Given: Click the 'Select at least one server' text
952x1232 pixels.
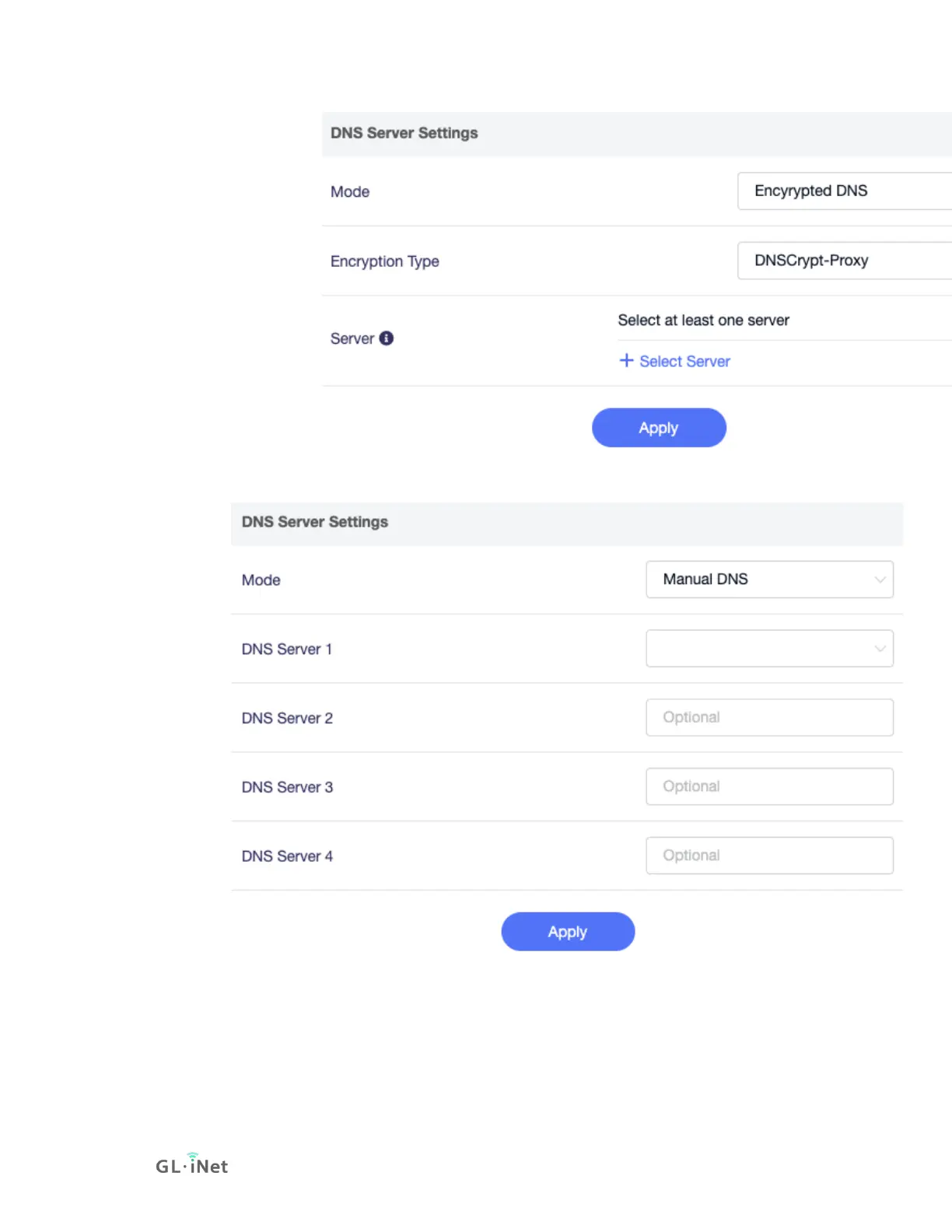Looking at the screenshot, I should (x=703, y=320).
